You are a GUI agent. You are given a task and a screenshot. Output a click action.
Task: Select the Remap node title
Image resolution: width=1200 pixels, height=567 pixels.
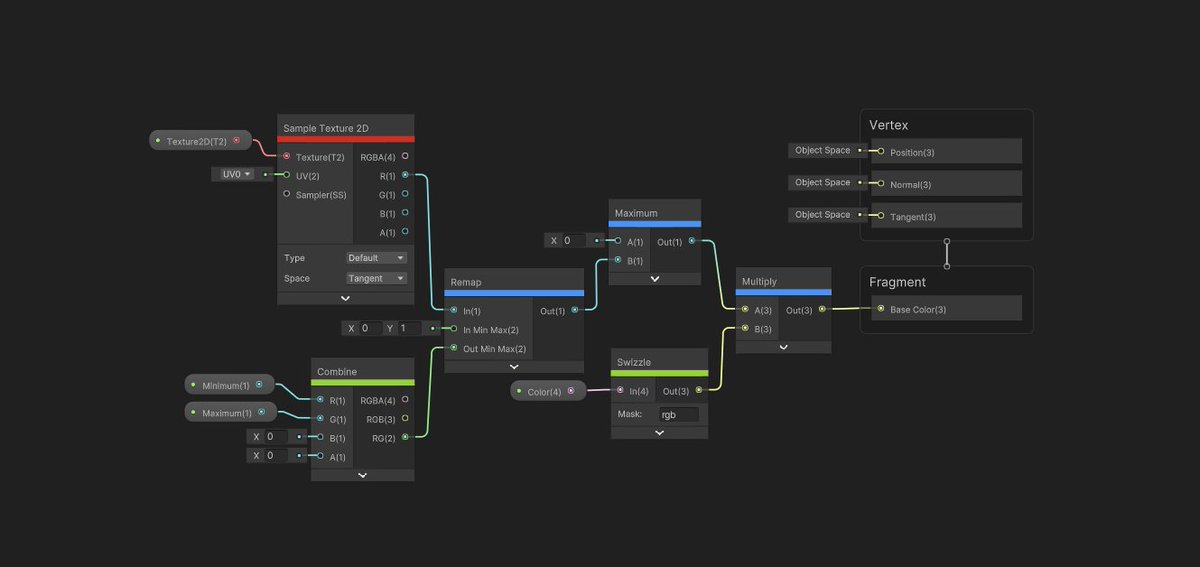pyautogui.click(x=466, y=282)
